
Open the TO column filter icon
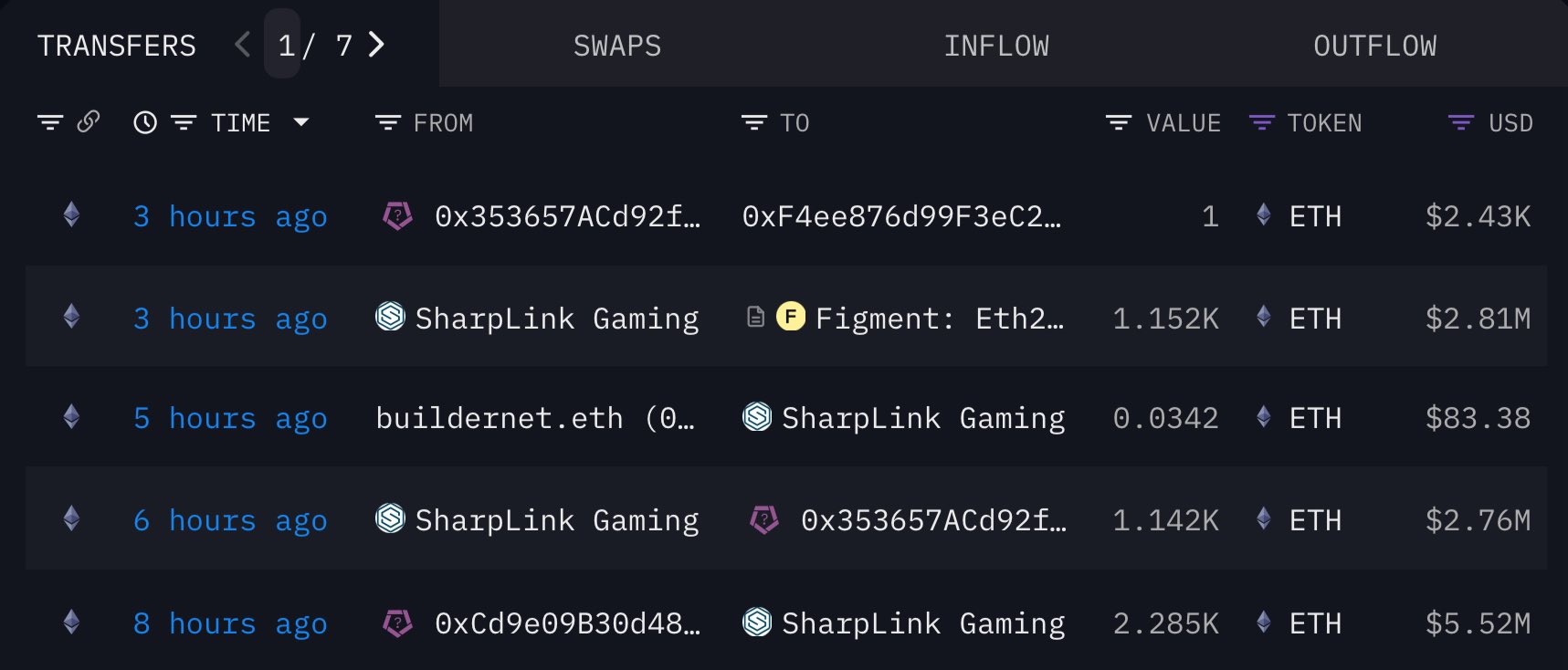pos(754,122)
